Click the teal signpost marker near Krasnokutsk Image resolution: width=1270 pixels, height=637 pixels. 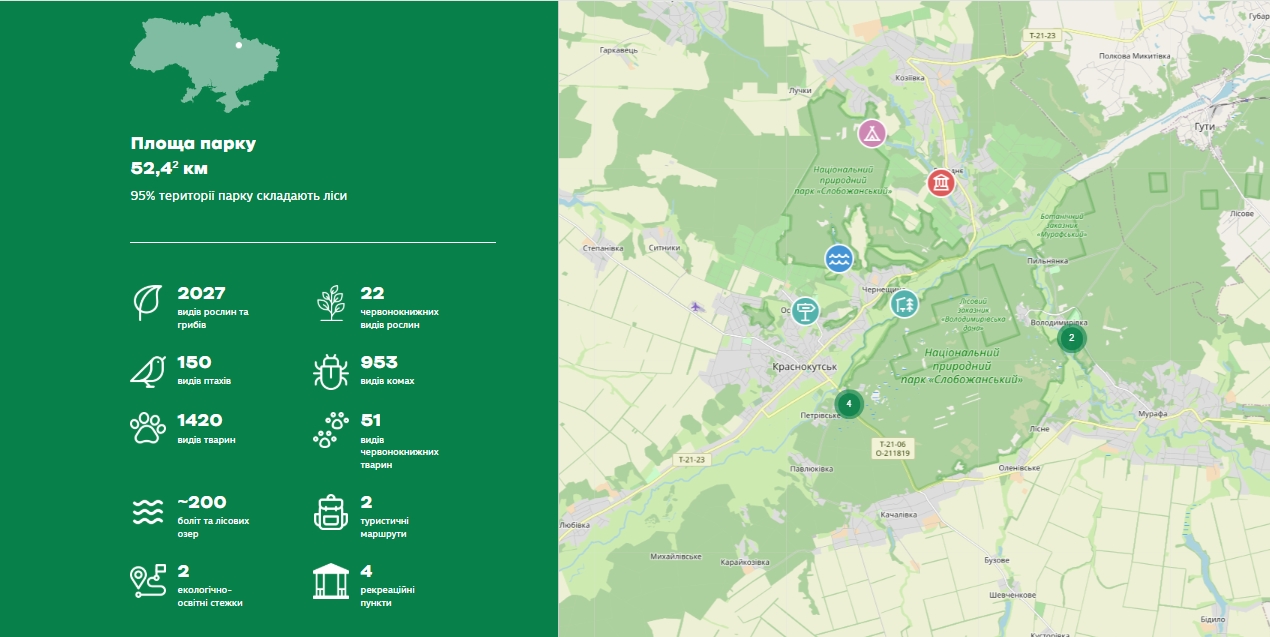tap(805, 310)
